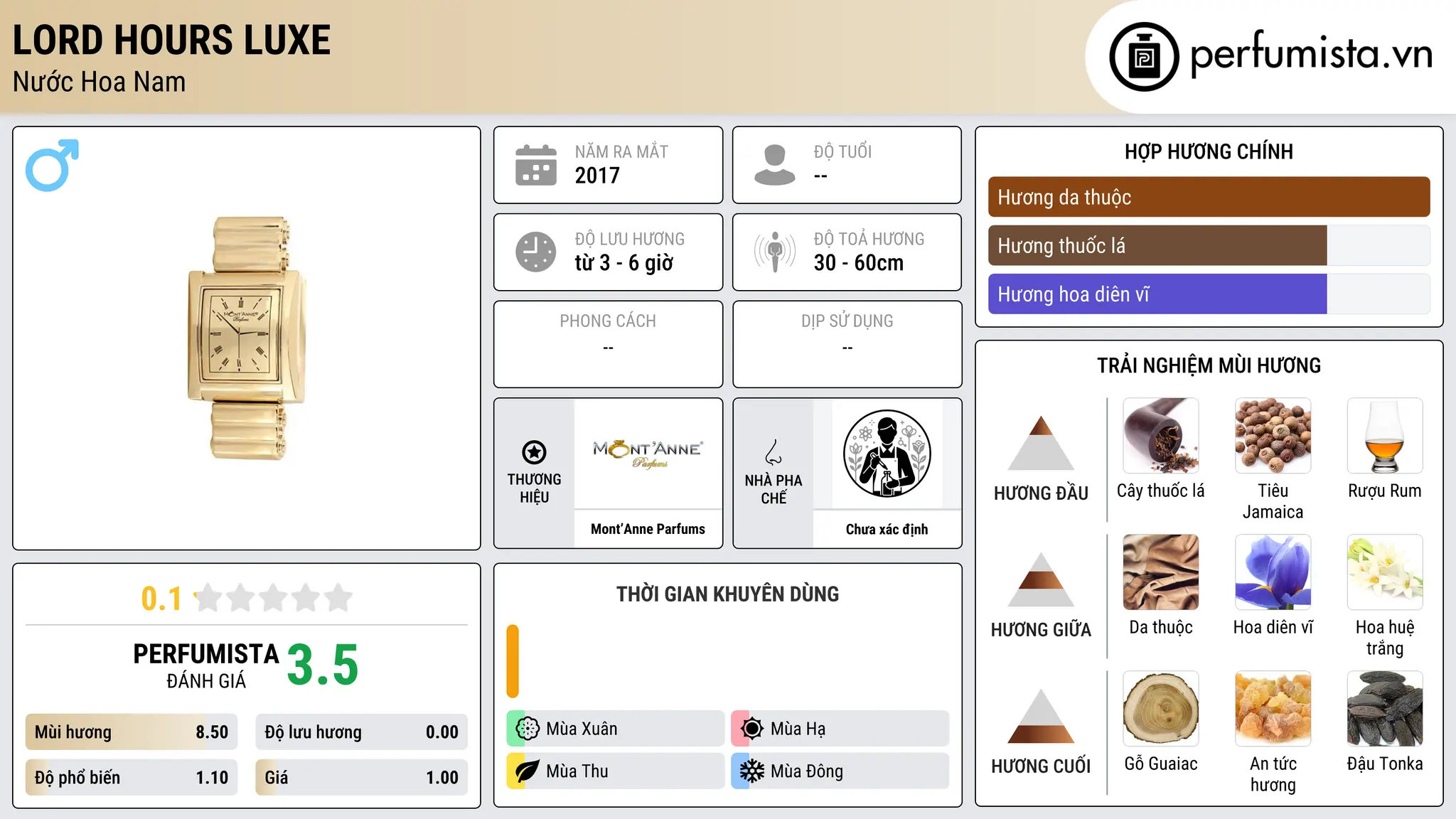Screen dimensions: 1456x819
Task: Click the Hương hoa diên vĩ accord bar
Action: point(1209,294)
